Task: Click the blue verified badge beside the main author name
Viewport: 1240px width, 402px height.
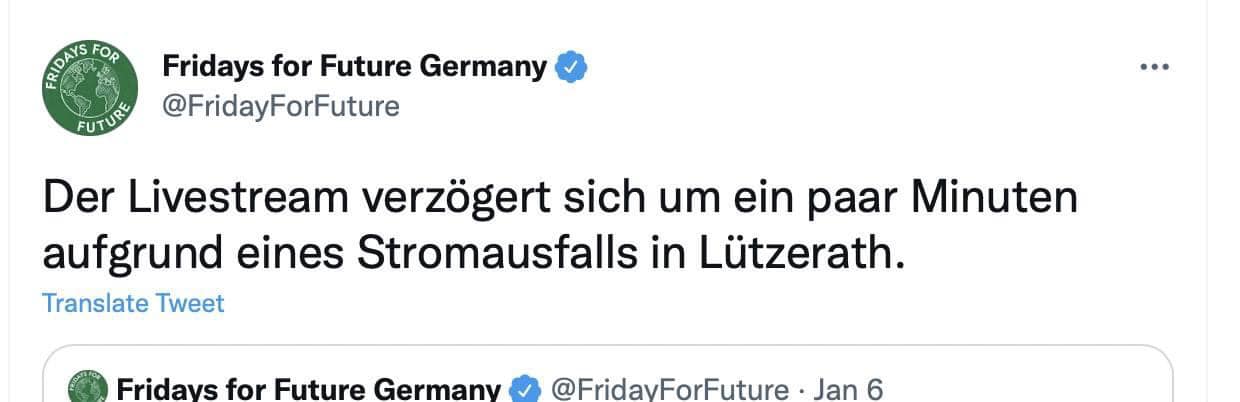Action: tap(571, 67)
